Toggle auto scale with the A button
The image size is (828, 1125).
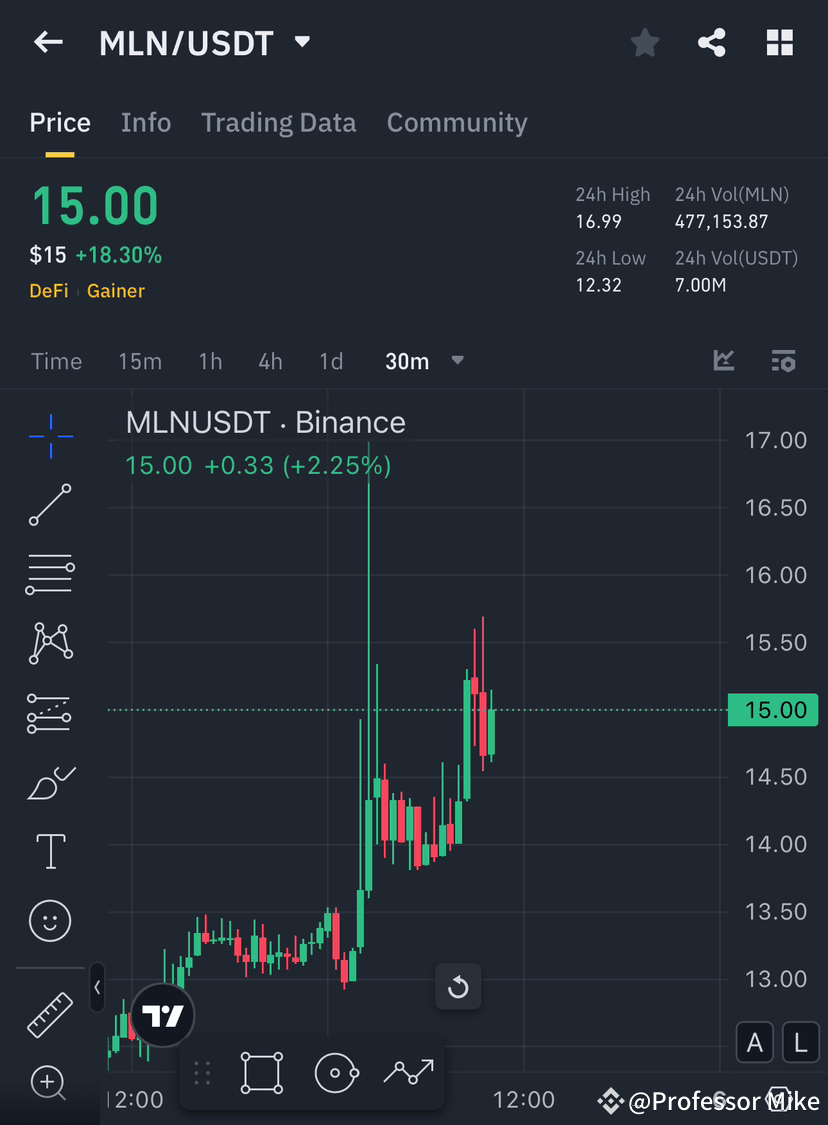pyautogui.click(x=755, y=1042)
